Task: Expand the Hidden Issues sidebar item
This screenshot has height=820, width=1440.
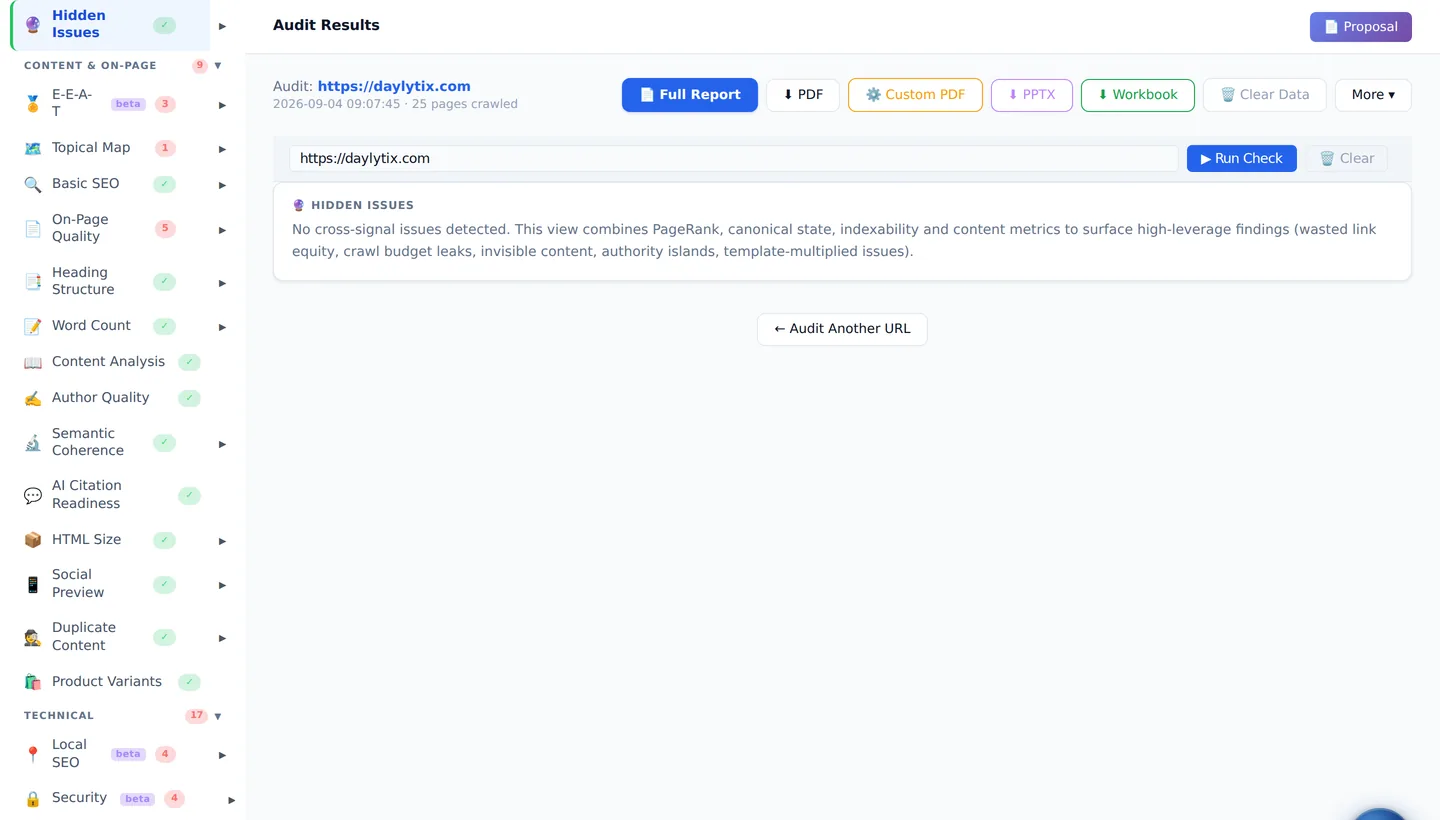Action: [x=223, y=26]
